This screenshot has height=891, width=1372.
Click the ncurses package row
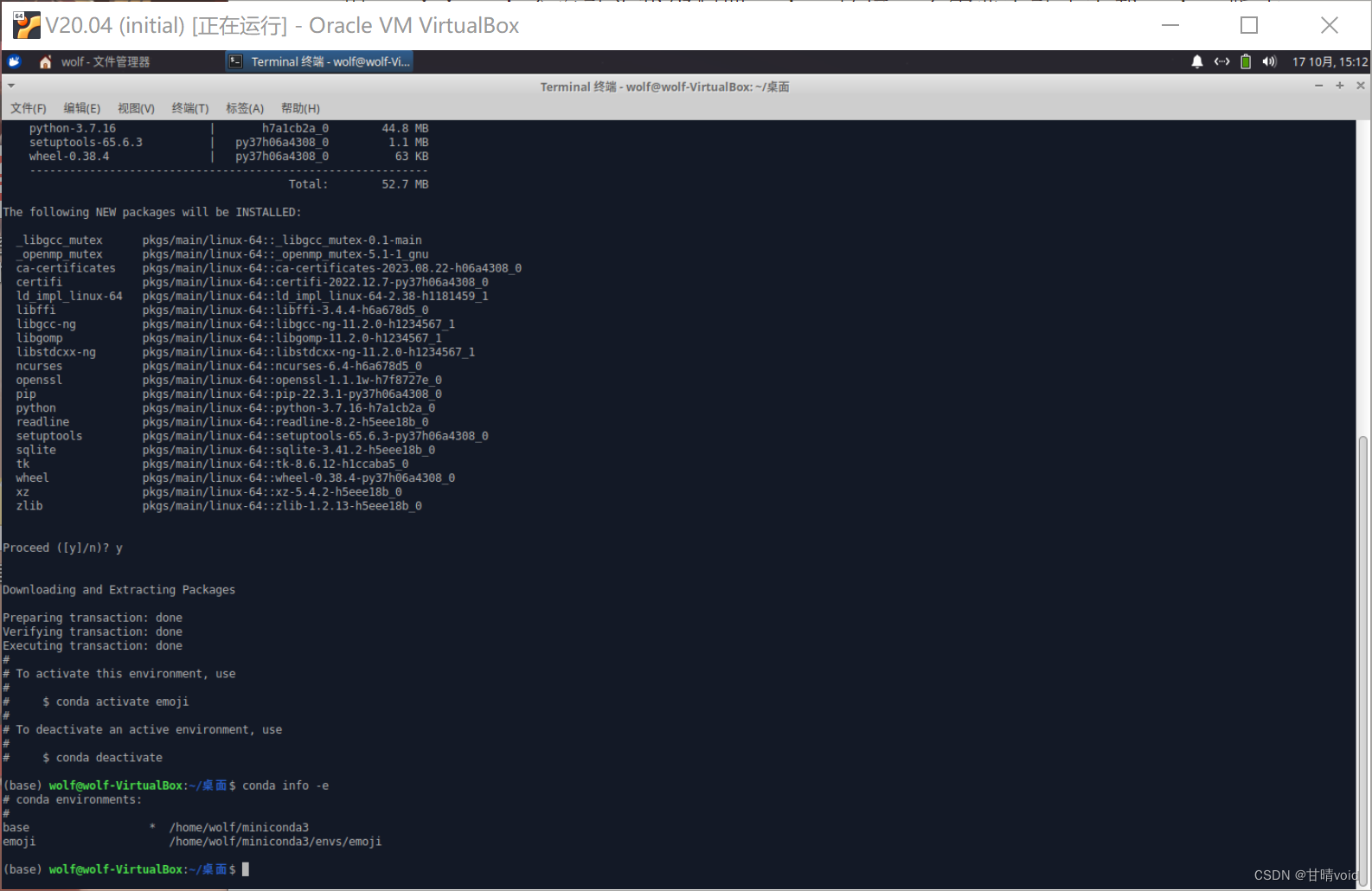point(219,366)
